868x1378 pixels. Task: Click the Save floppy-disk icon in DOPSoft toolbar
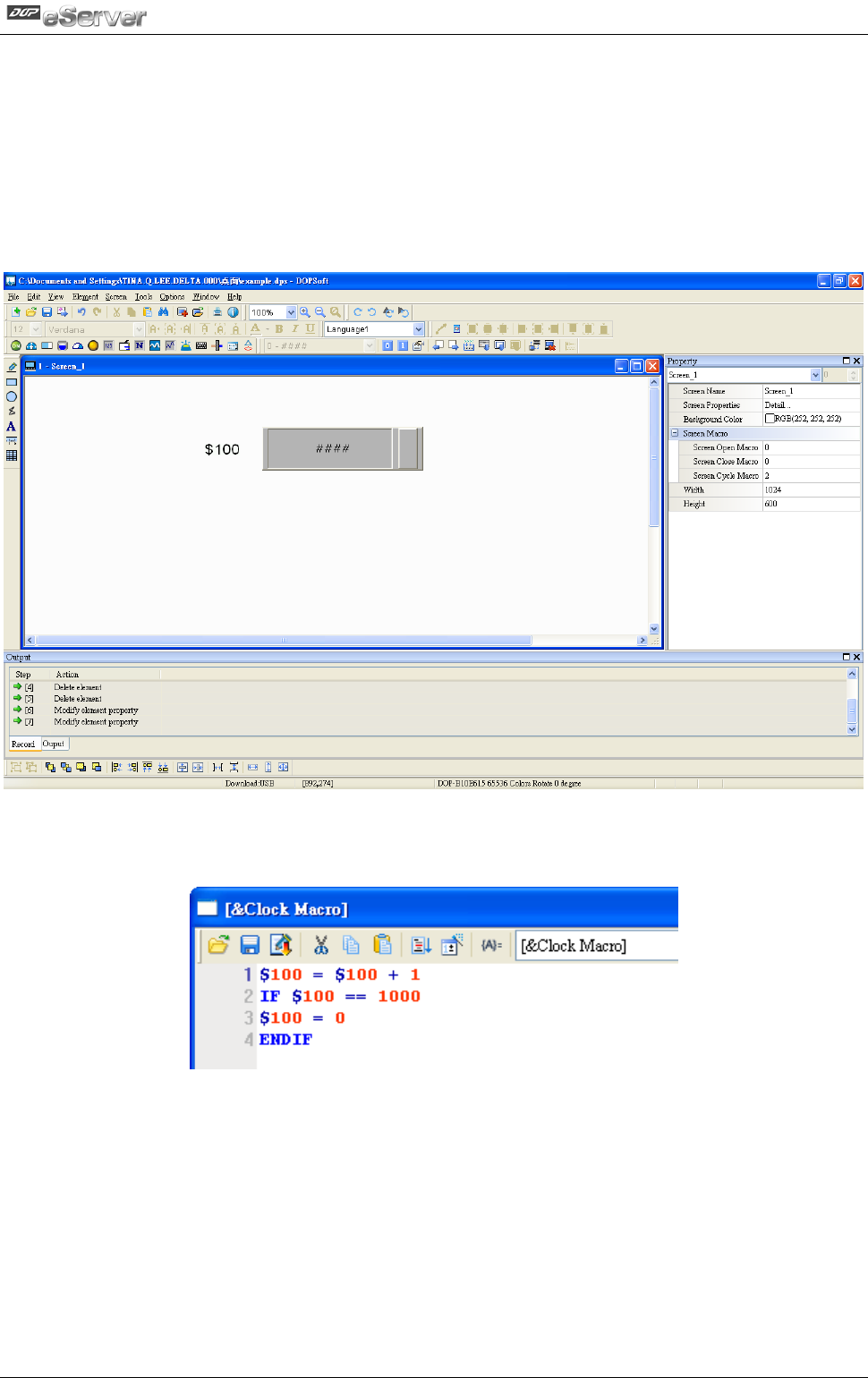click(47, 312)
